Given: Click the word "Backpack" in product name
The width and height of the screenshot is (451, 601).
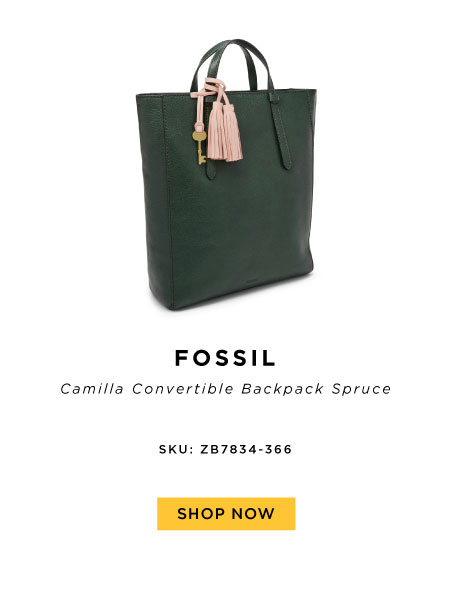Looking at the screenshot, I should [x=282, y=389].
